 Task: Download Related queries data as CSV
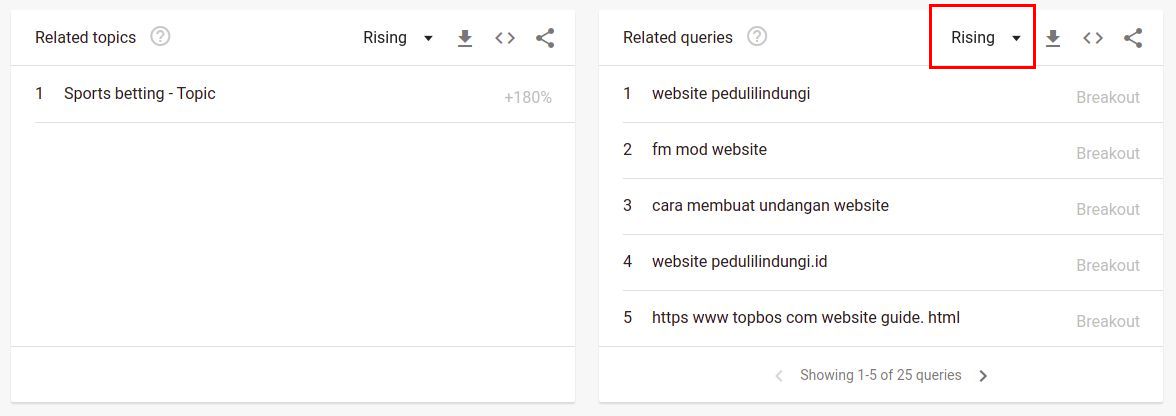(x=1052, y=38)
